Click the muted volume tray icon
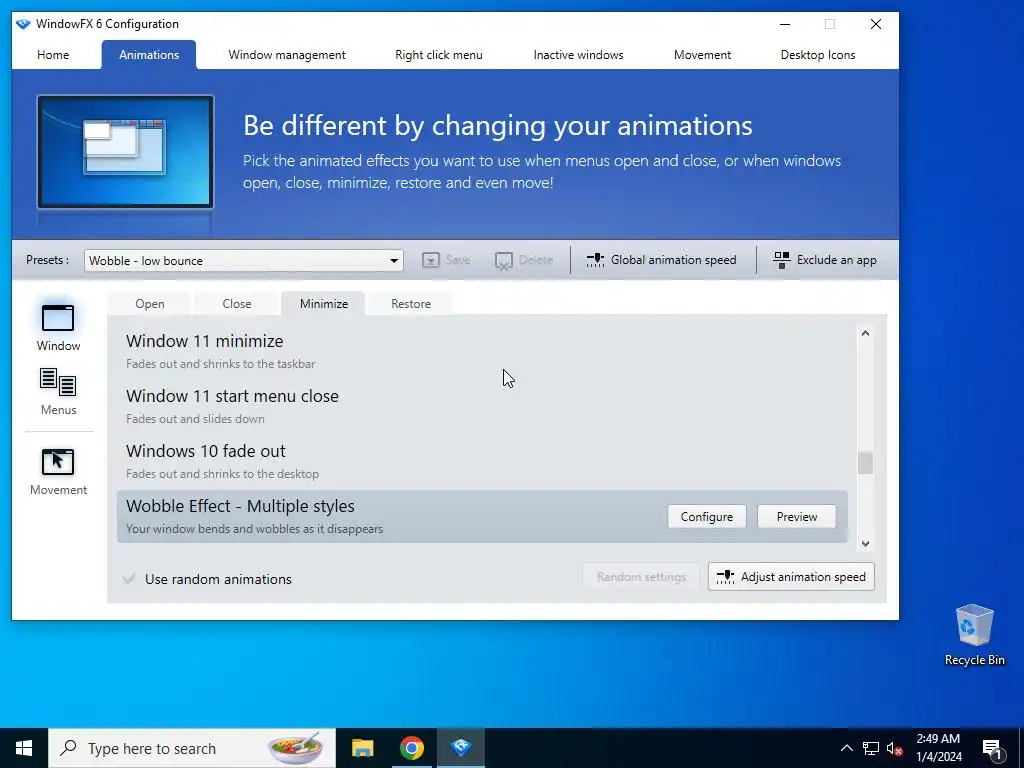This screenshot has width=1024, height=768. coord(895,748)
